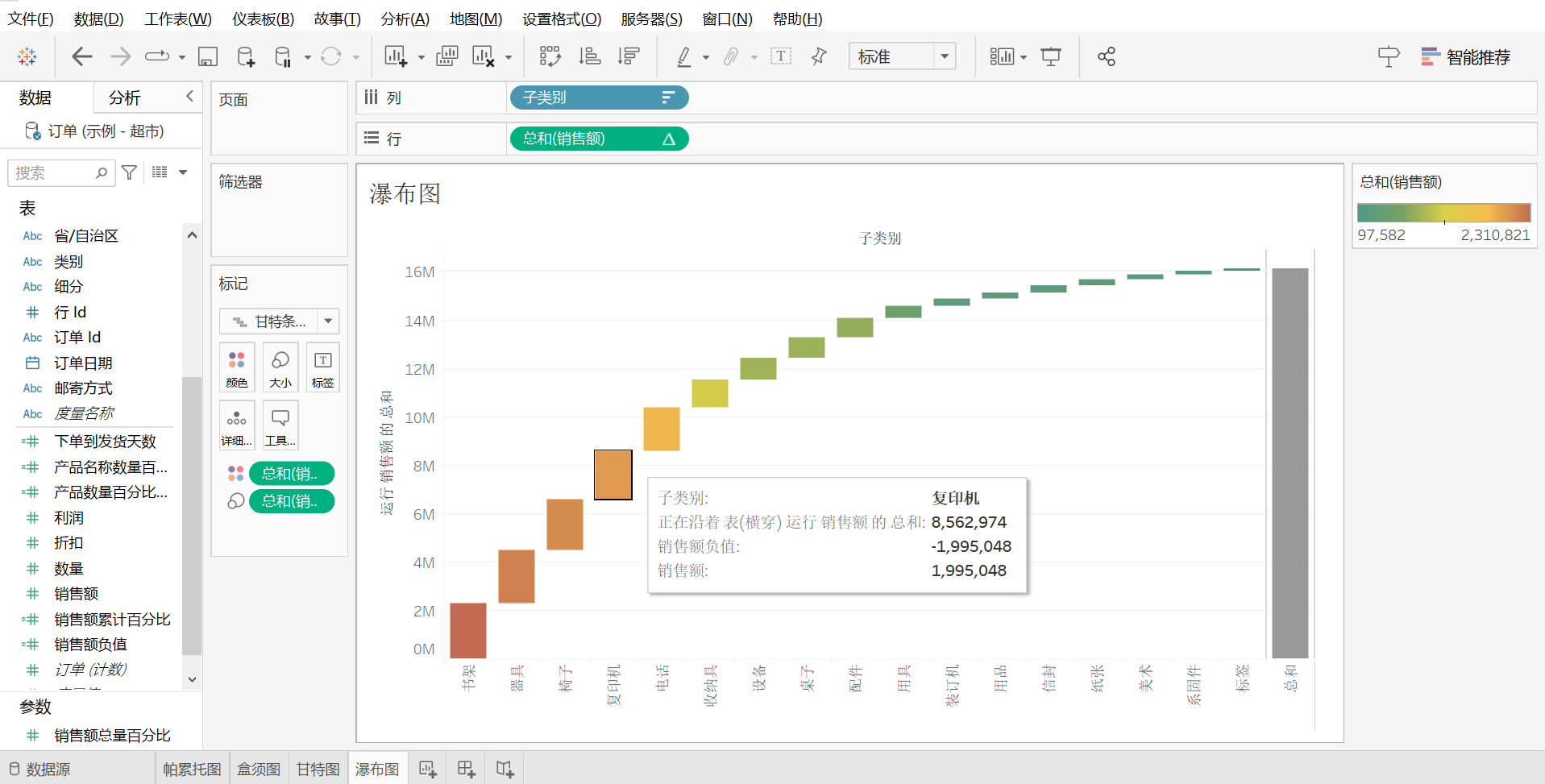Collapse the data pane with the chevron
The width and height of the screenshot is (1545, 784).
click(x=189, y=96)
